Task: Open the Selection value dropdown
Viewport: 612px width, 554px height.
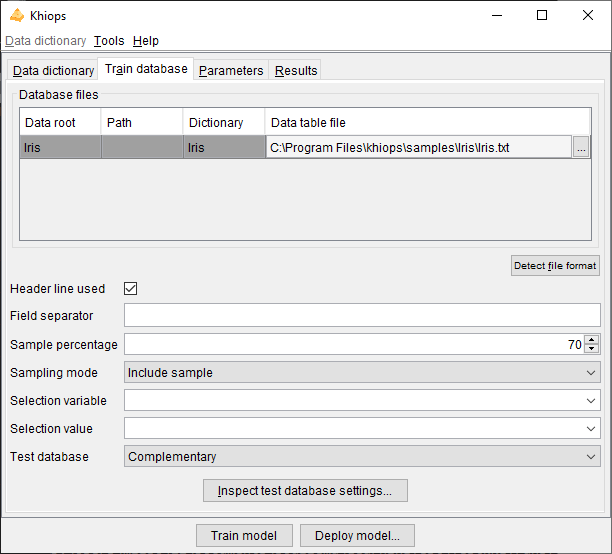Action: tap(362, 429)
